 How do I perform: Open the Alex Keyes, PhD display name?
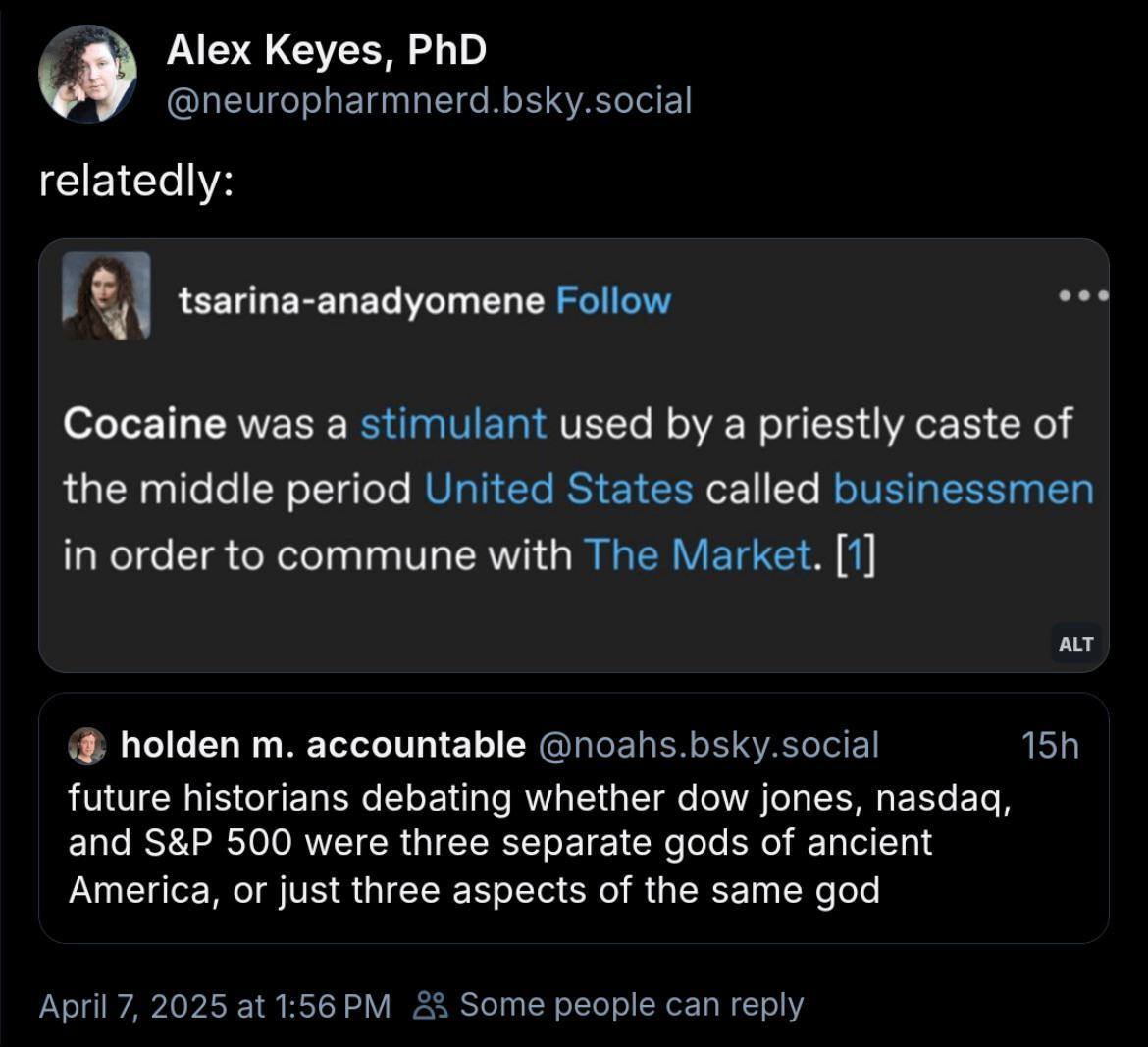(x=326, y=50)
